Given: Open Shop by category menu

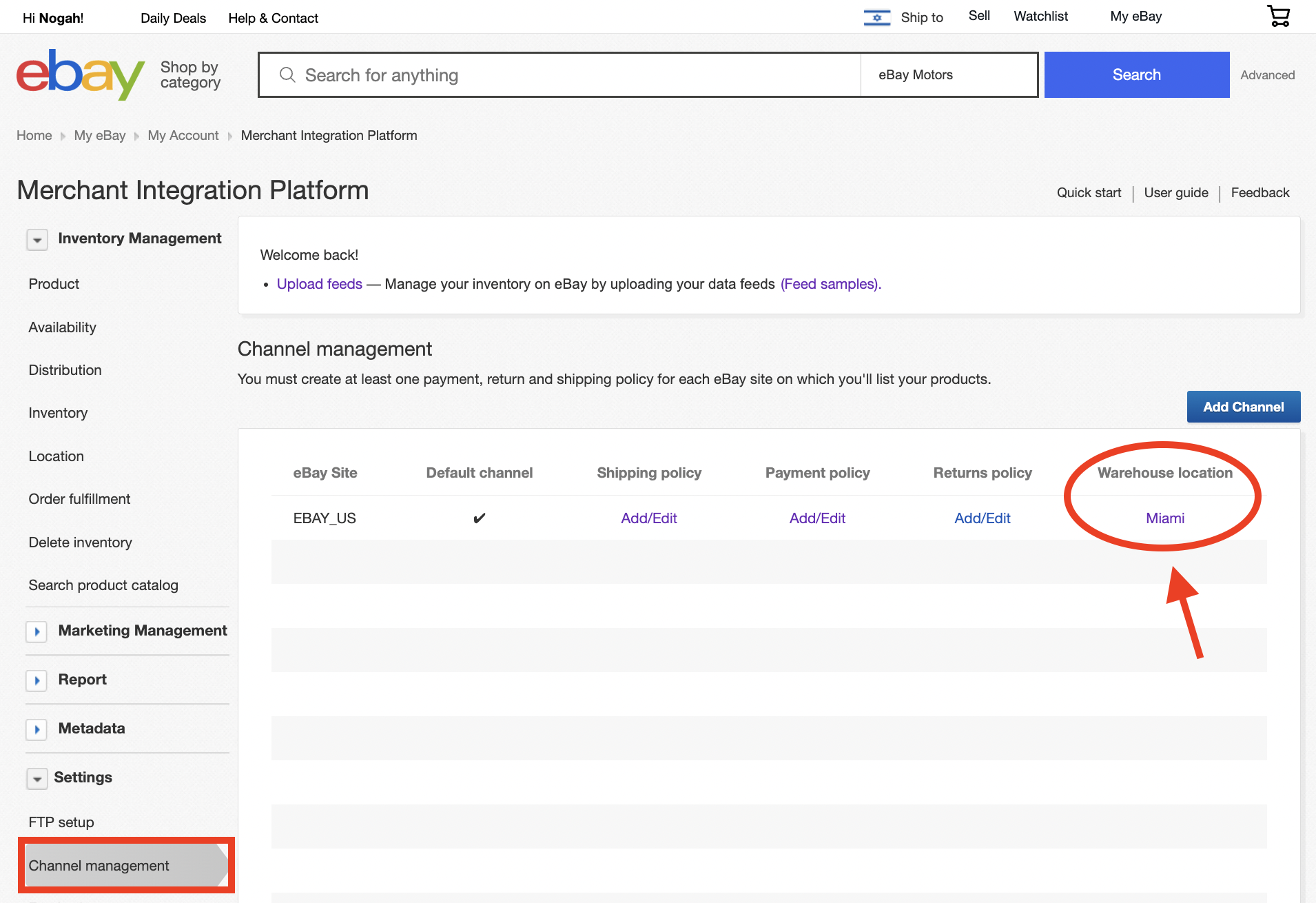Looking at the screenshot, I should (x=190, y=74).
